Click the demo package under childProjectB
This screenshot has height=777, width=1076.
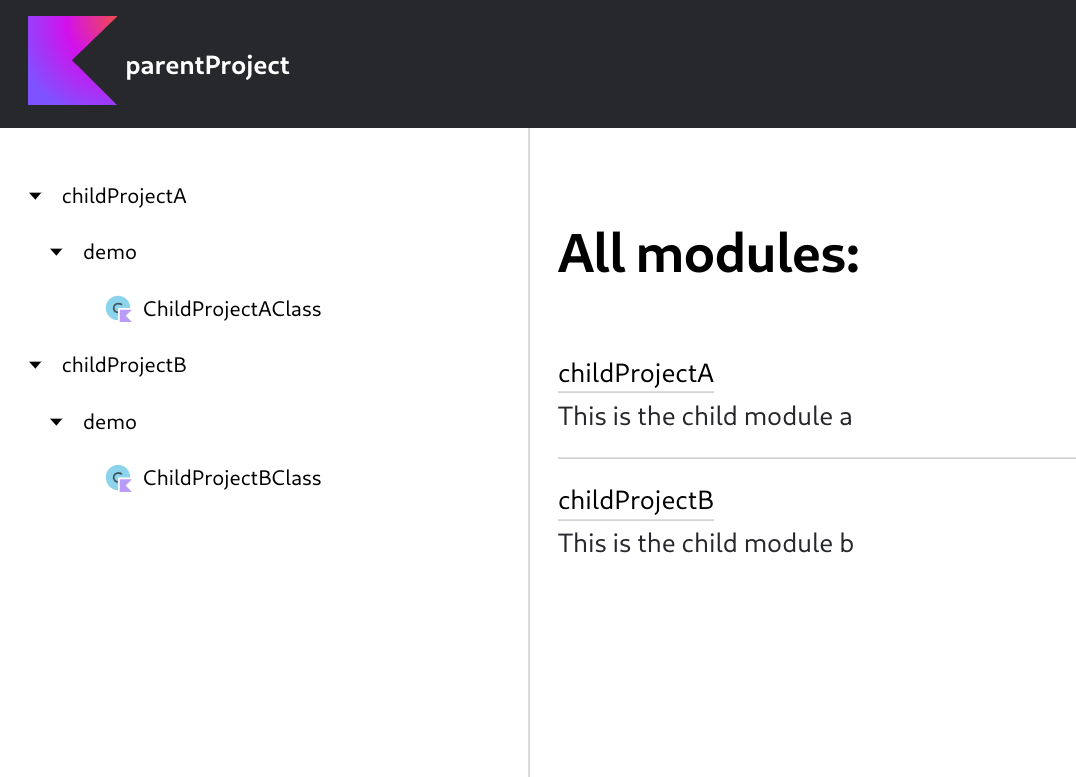(109, 422)
